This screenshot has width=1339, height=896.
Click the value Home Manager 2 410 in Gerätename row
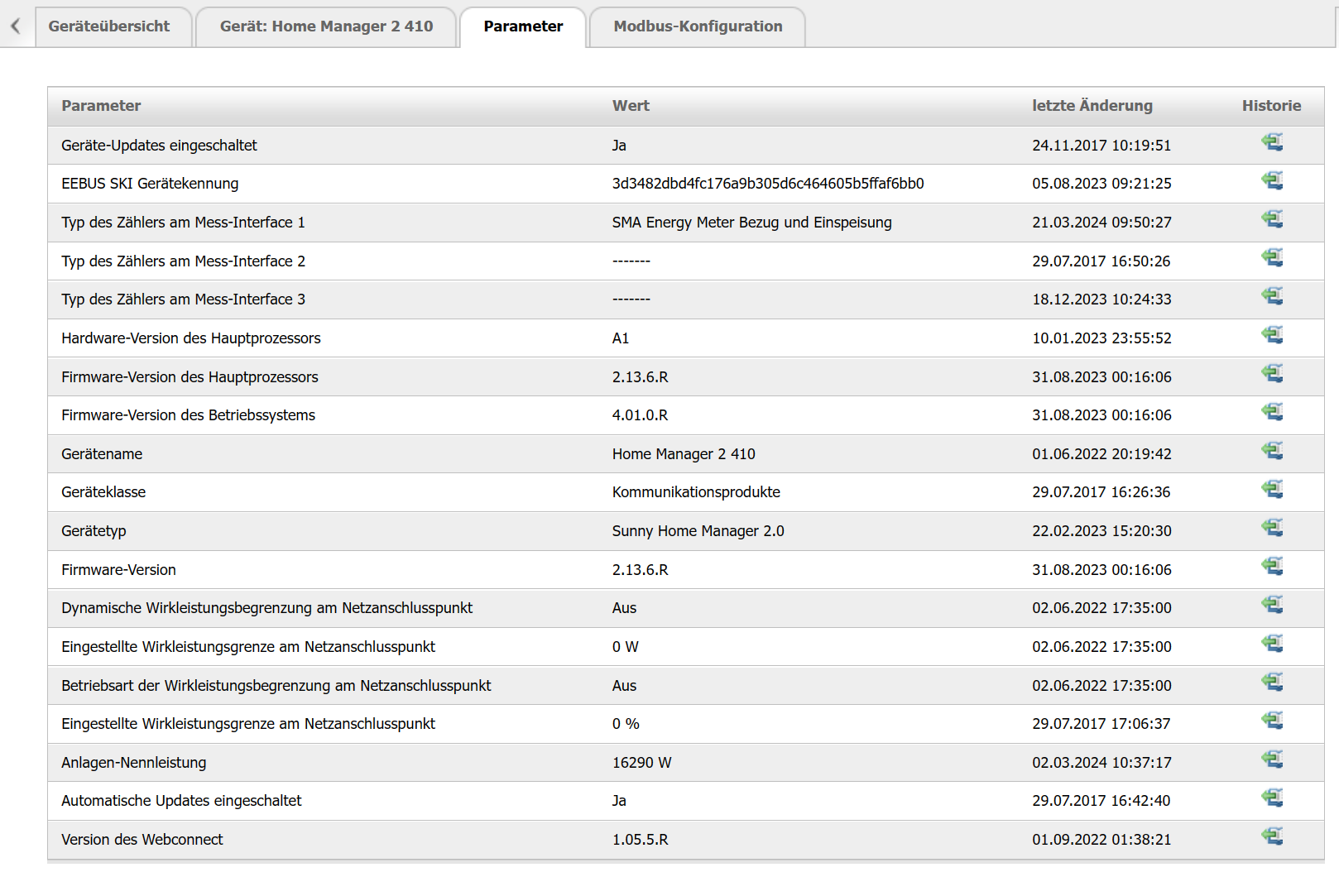(684, 454)
